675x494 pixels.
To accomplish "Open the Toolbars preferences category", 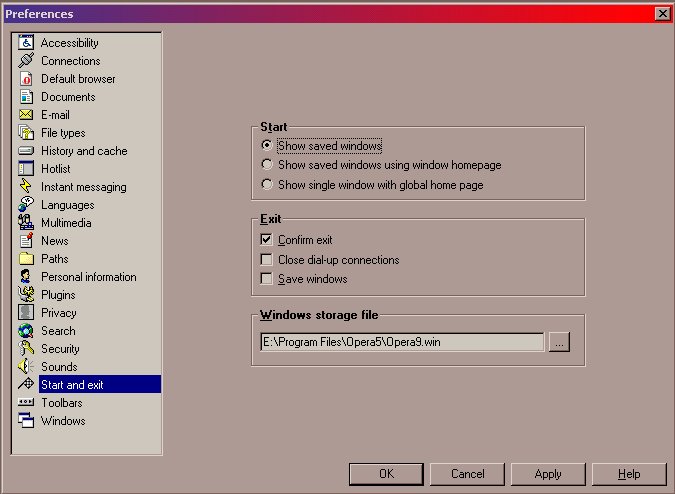I will coord(61,403).
